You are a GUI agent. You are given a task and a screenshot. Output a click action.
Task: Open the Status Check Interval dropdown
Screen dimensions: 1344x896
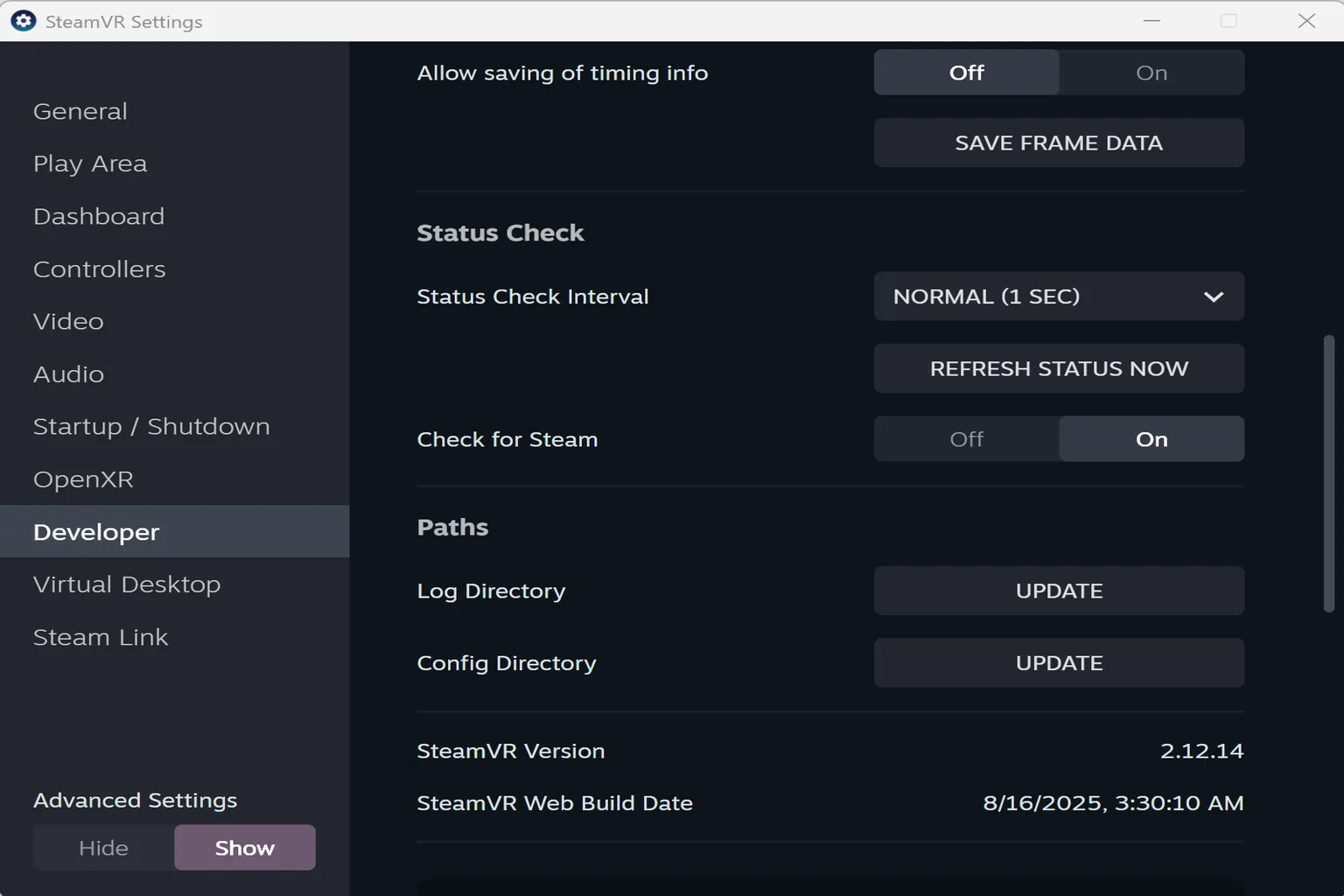click(1059, 297)
